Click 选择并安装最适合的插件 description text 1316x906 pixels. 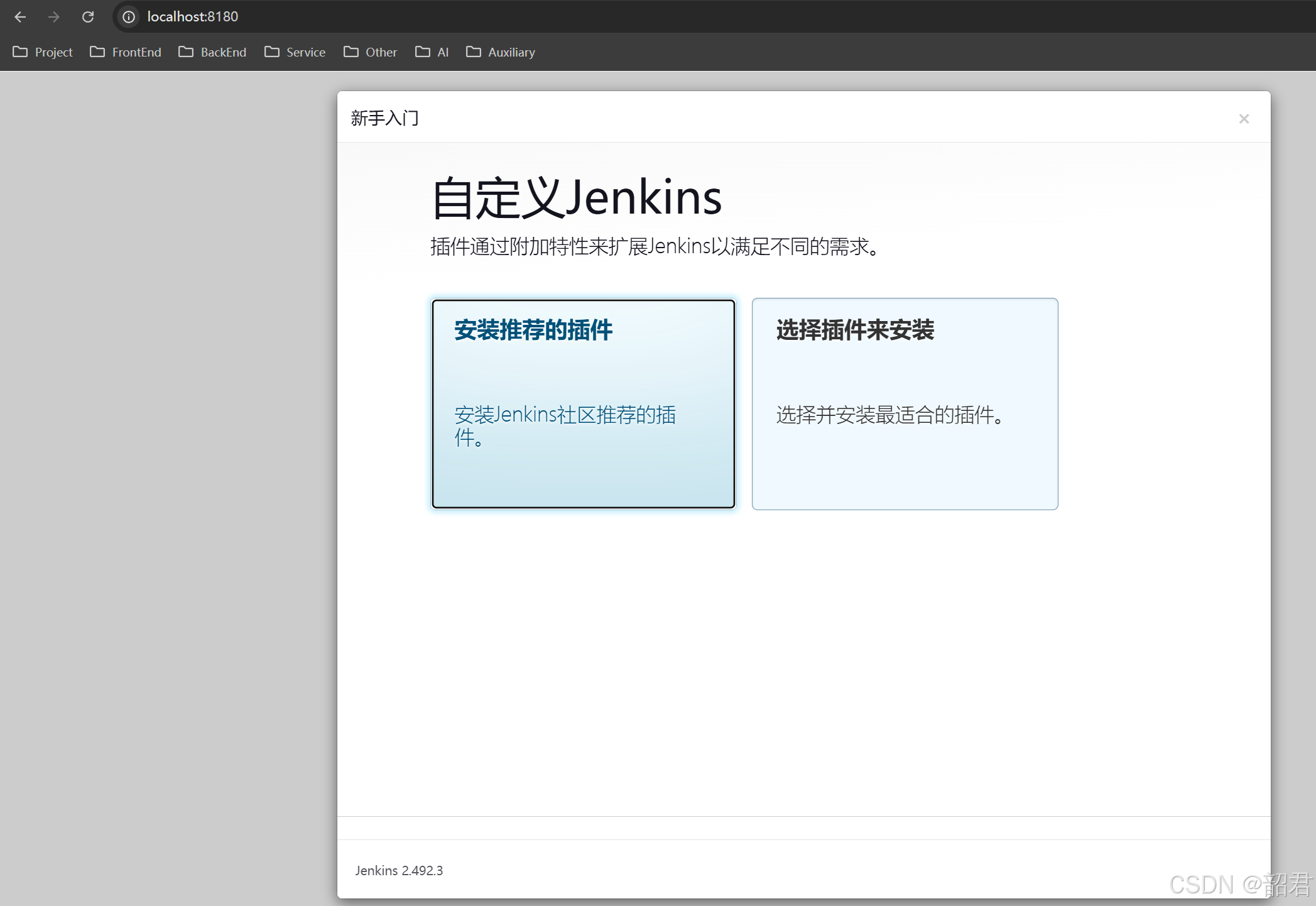pyautogui.click(x=889, y=415)
